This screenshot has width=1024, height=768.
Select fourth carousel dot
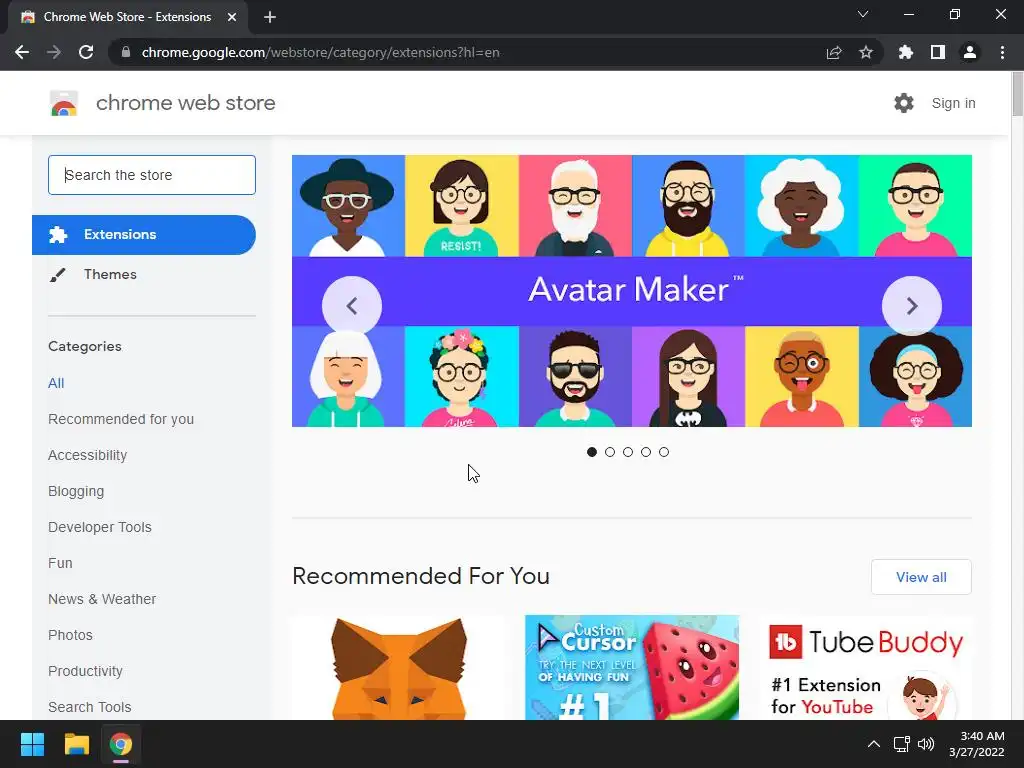coord(646,452)
